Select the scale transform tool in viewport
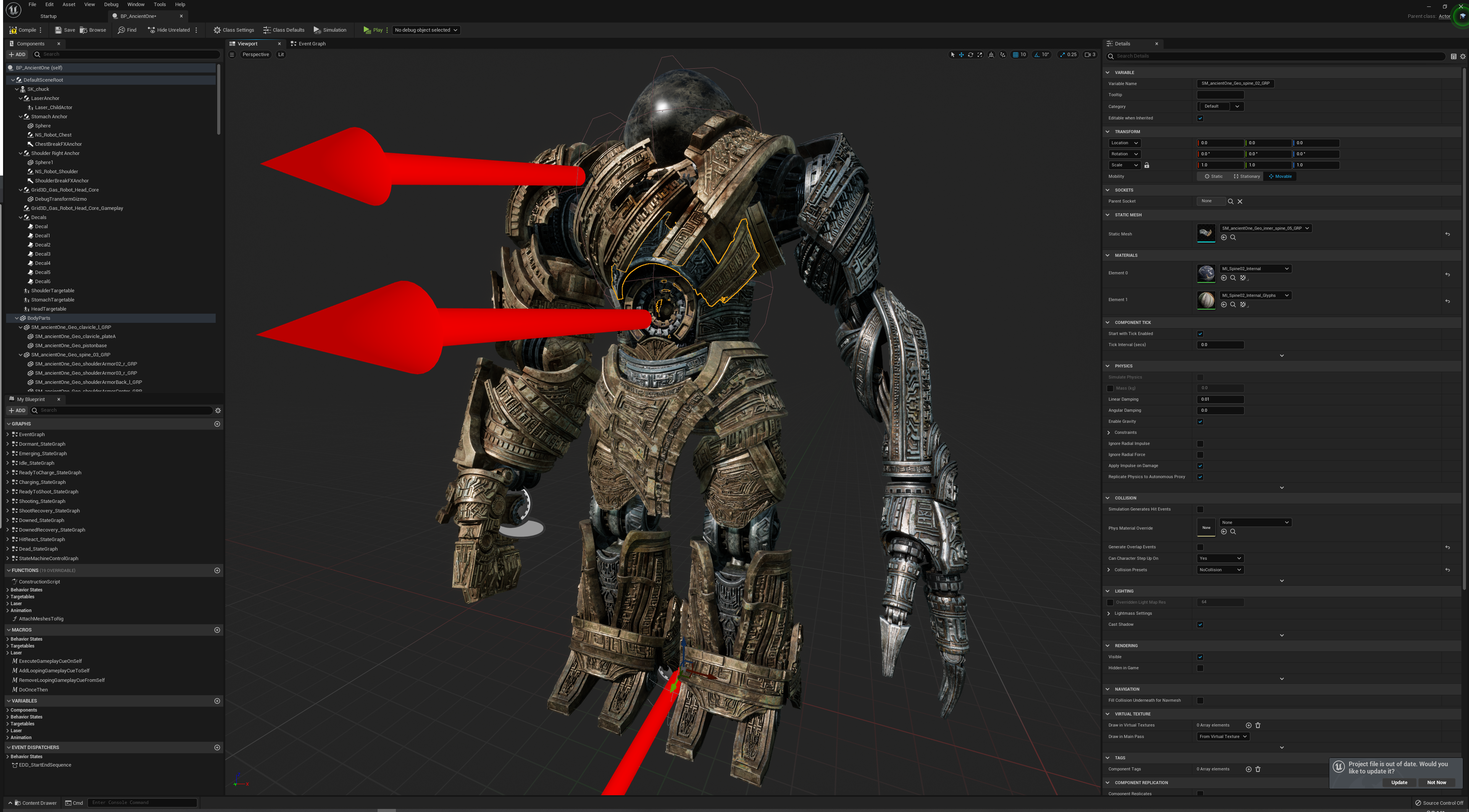This screenshot has width=1469, height=812. pyautogui.click(x=980, y=55)
